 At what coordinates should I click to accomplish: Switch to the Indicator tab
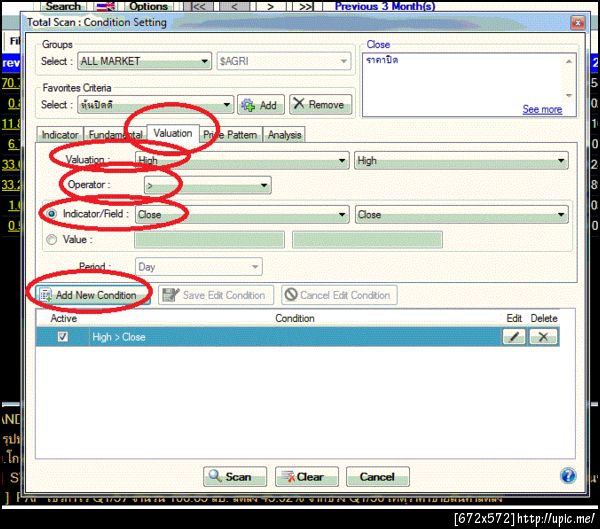(x=60, y=135)
